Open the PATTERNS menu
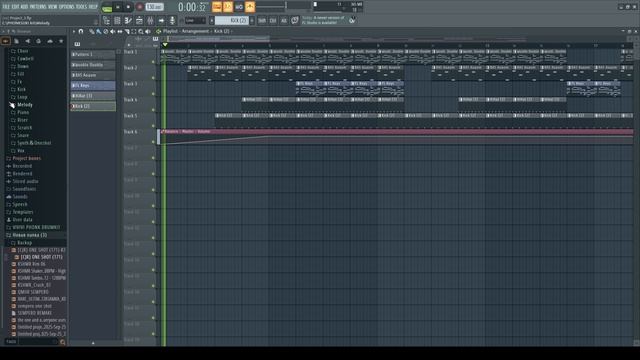The image size is (640, 360). click(38, 7)
